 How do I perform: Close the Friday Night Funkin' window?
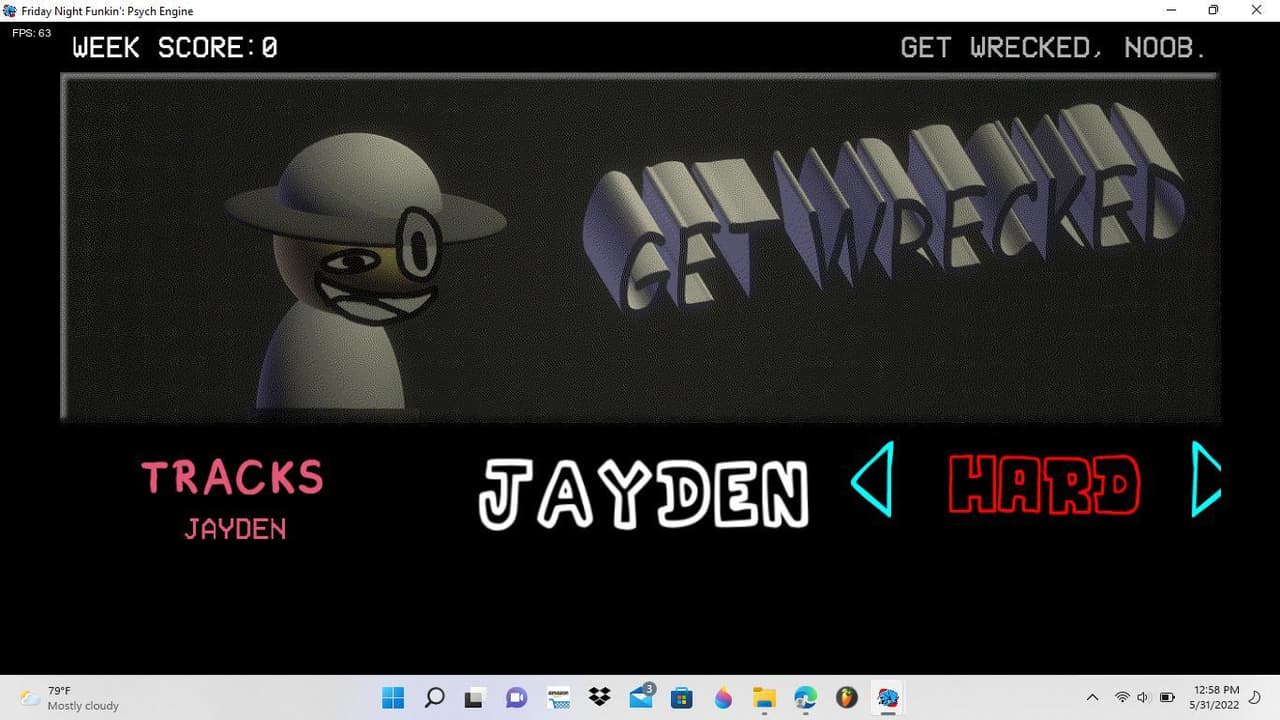[1257, 10]
